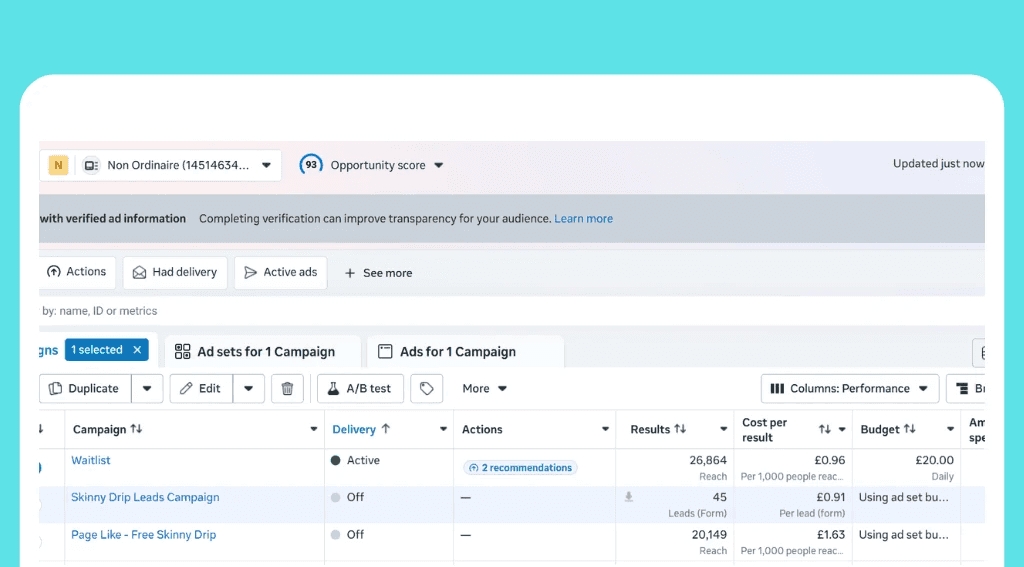Apply the Actions filter
Image resolution: width=1024 pixels, height=567 pixels.
(78, 272)
